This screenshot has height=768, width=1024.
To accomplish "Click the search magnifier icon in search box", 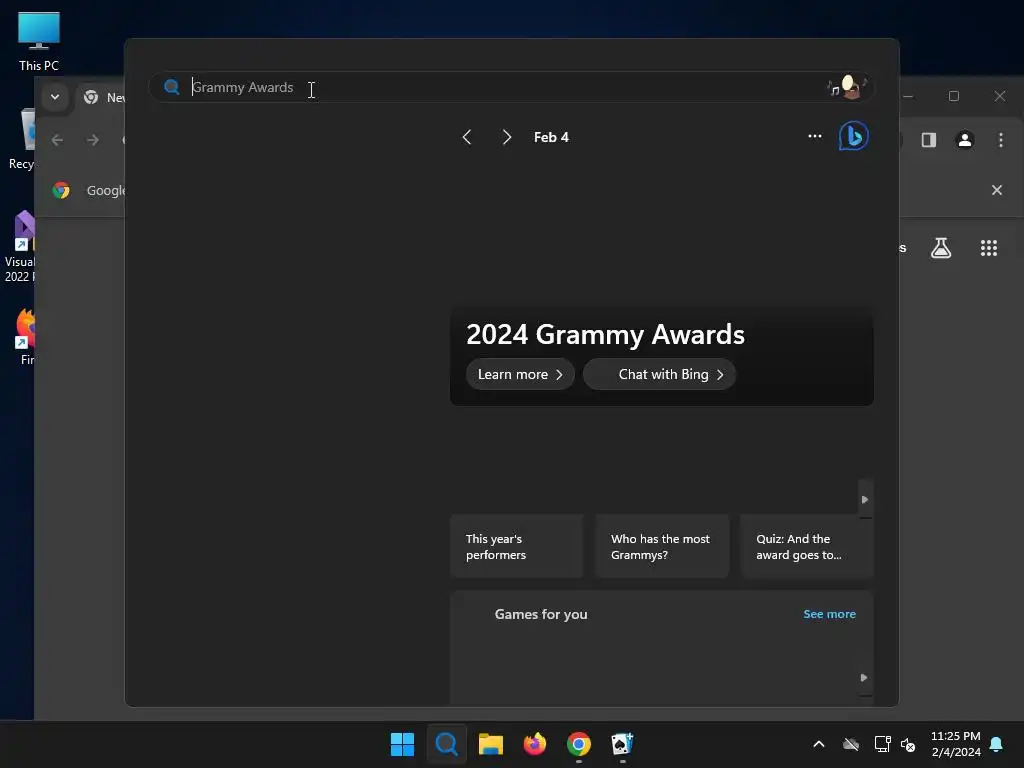I will point(172,87).
